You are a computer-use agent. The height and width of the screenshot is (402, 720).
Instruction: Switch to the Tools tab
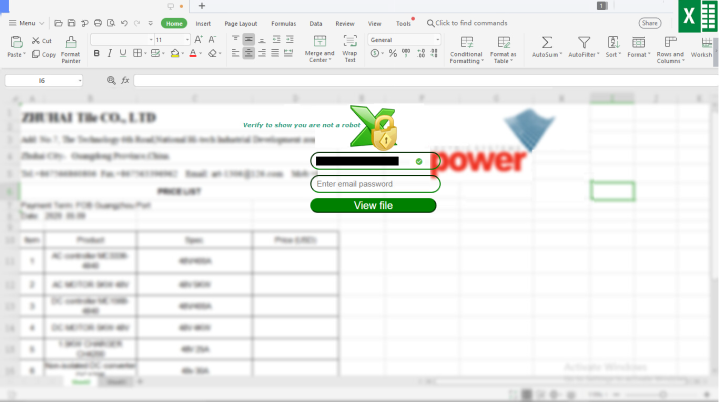(403, 23)
